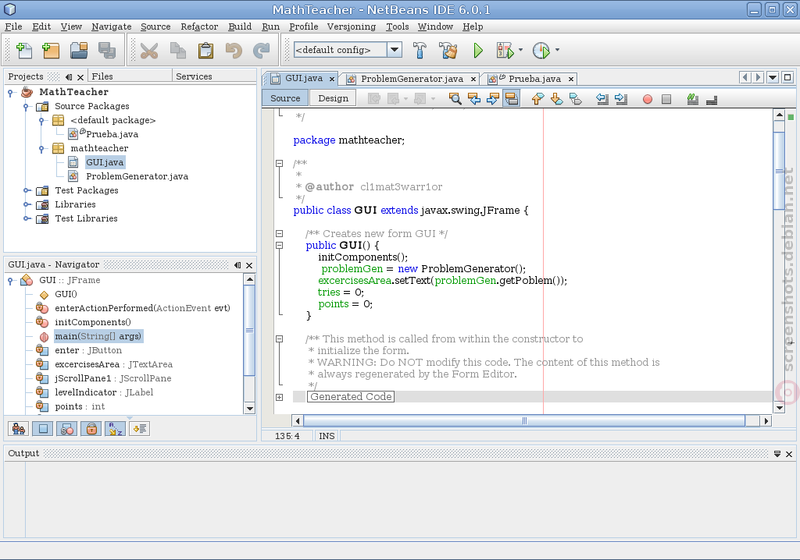Open the Versioning menu
The width and height of the screenshot is (800, 560).
pos(351,27)
